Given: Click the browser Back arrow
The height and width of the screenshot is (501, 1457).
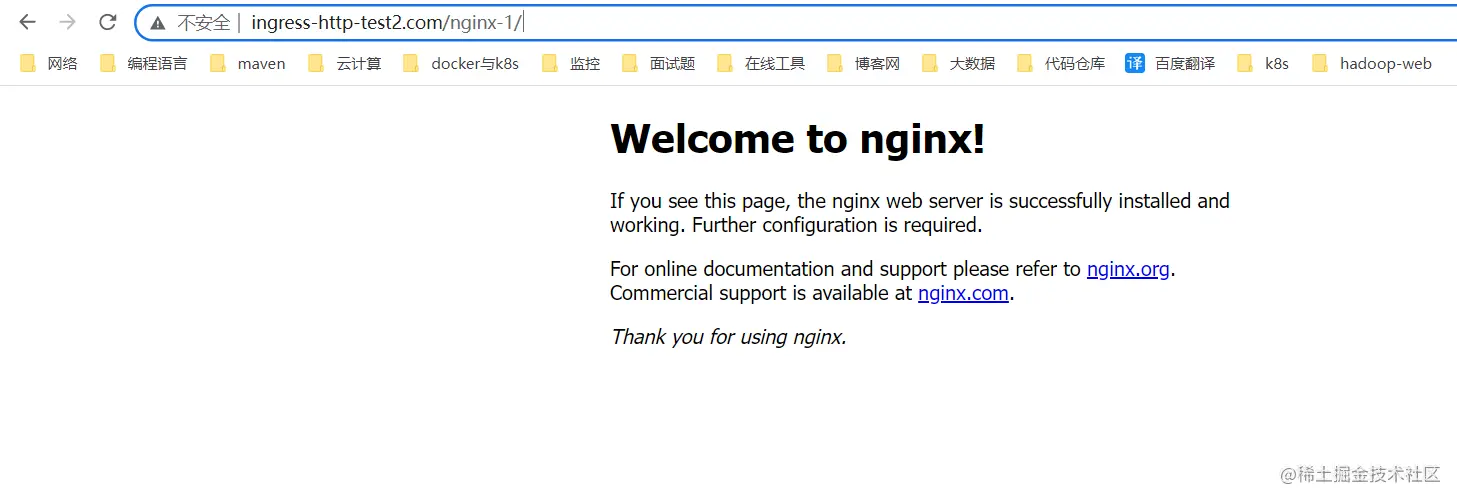Looking at the screenshot, I should pyautogui.click(x=27, y=22).
